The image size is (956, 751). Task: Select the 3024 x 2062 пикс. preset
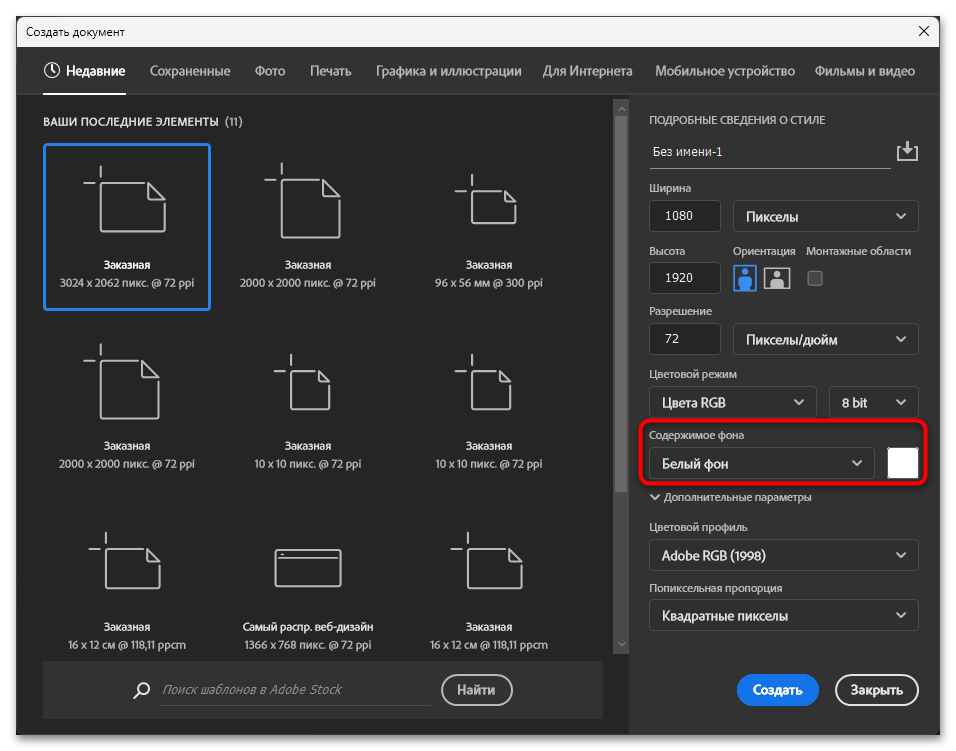tap(127, 227)
